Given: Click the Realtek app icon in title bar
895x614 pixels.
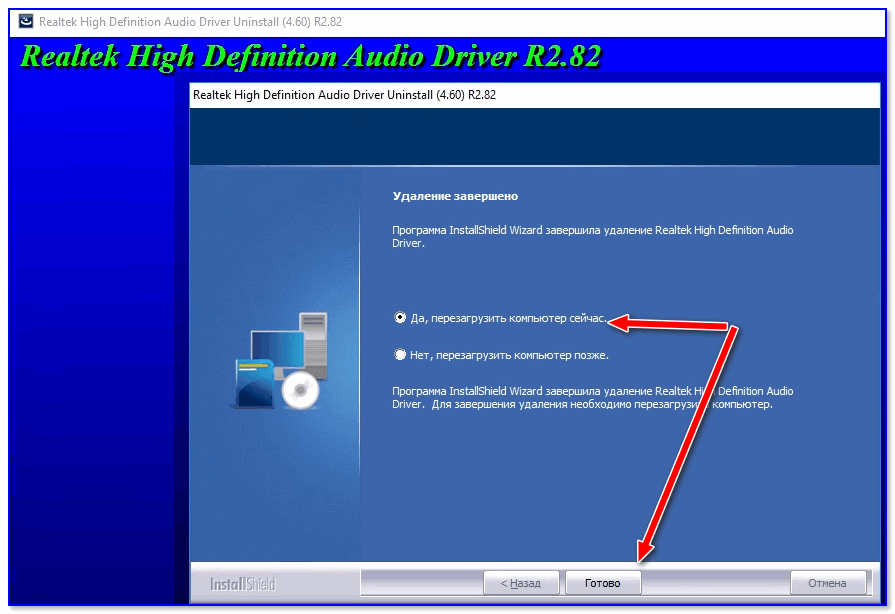Looking at the screenshot, I should pyautogui.click(x=25, y=20).
